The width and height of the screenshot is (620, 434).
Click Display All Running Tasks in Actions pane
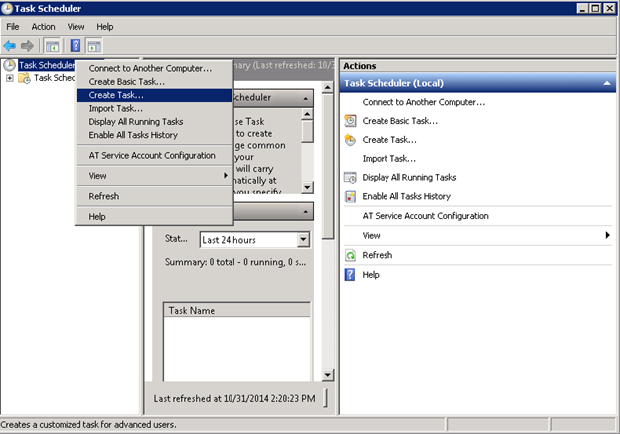click(x=409, y=177)
